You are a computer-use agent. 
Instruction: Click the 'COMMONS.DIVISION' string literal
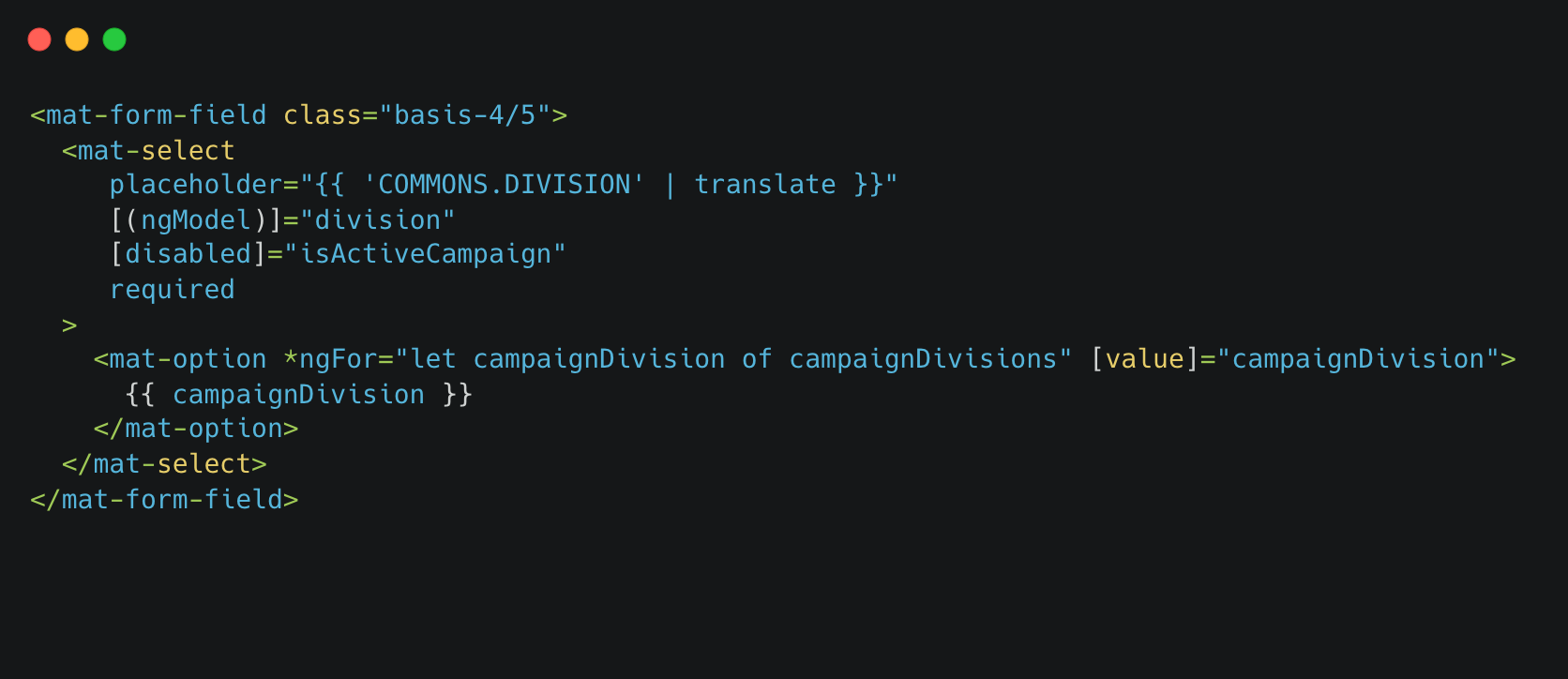pos(505,185)
